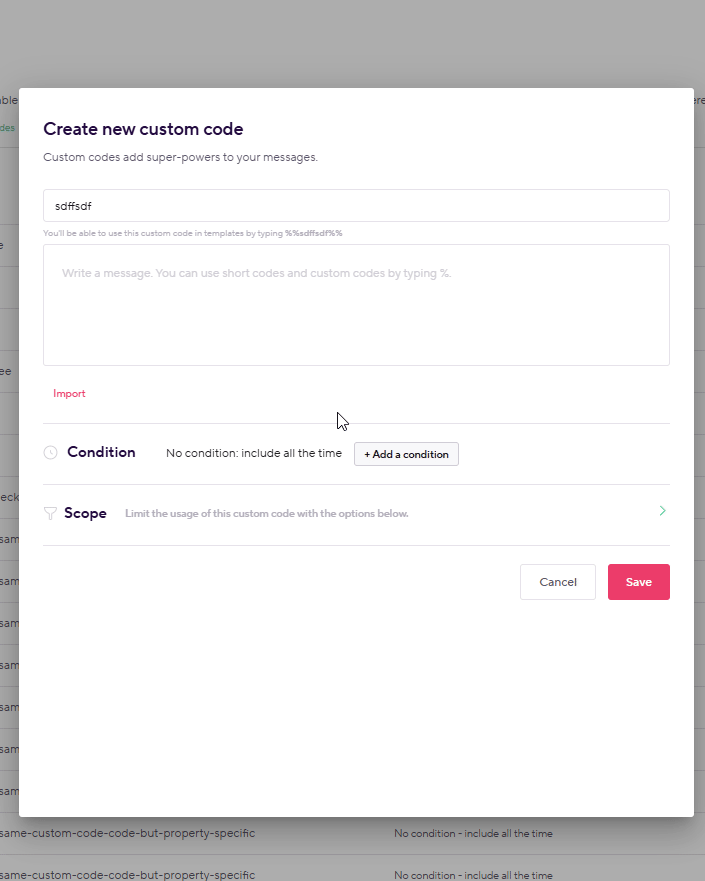Screen dimensions: 705x881
Task: Click the Scope heading to expand options
Action: (x=85, y=513)
